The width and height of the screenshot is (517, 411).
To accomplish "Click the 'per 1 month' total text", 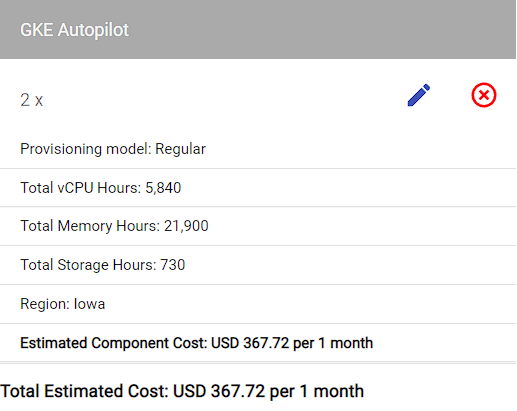I will click(x=317, y=392).
